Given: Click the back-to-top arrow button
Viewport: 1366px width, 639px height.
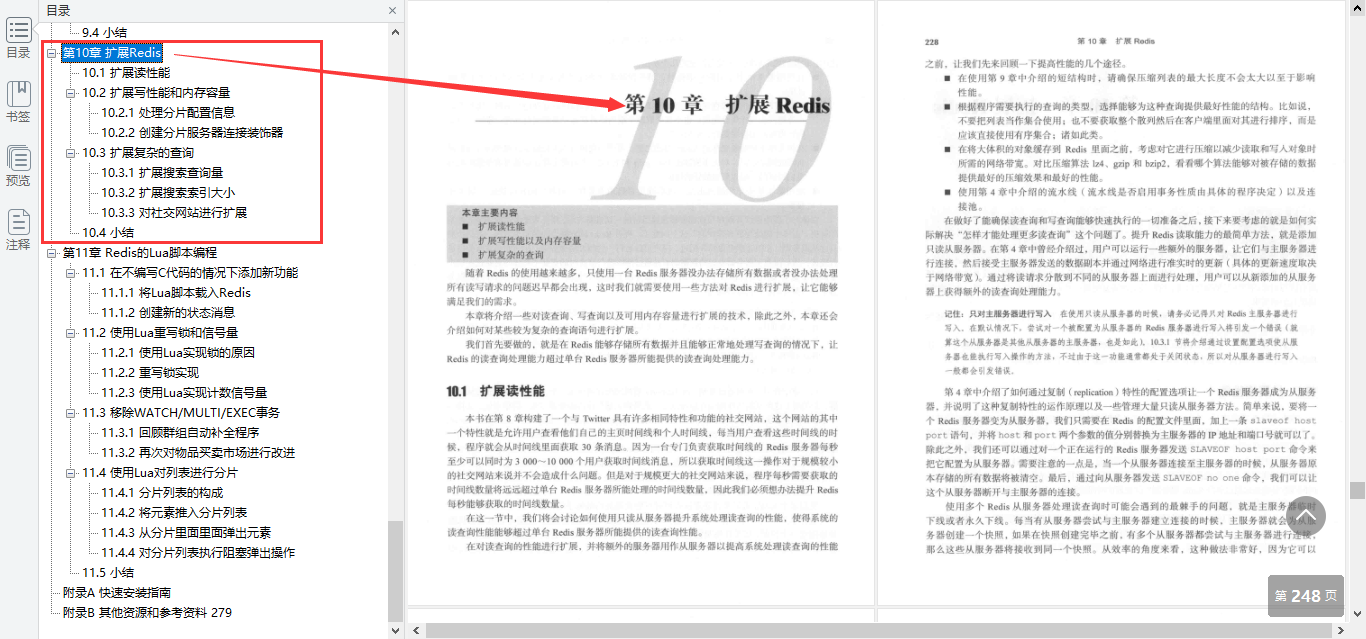Looking at the screenshot, I should (x=1306, y=516).
